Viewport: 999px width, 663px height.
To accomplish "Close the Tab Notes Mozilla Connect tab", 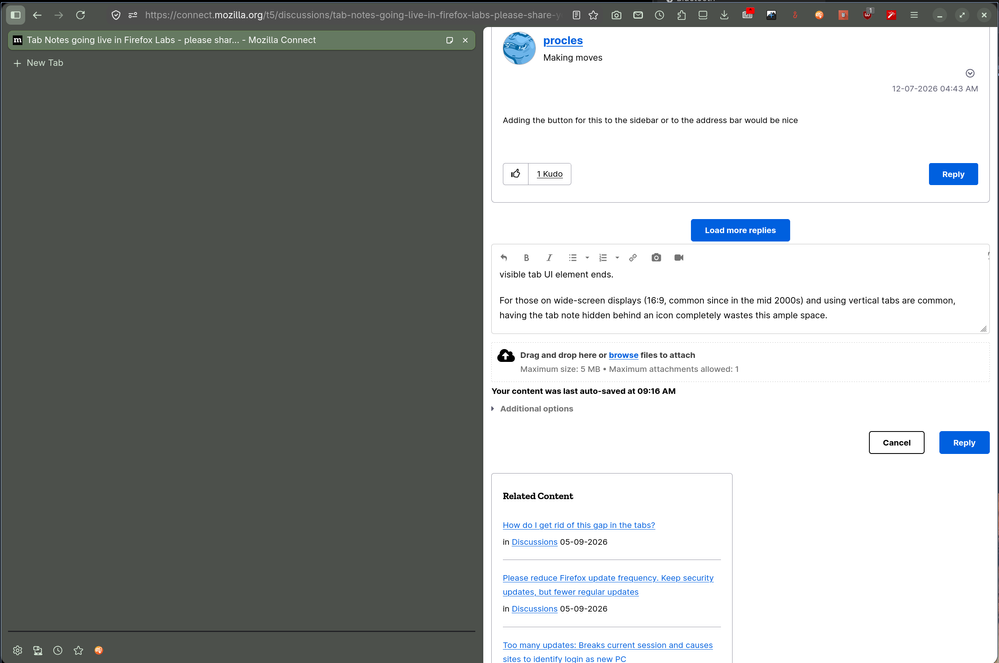I will (x=465, y=40).
